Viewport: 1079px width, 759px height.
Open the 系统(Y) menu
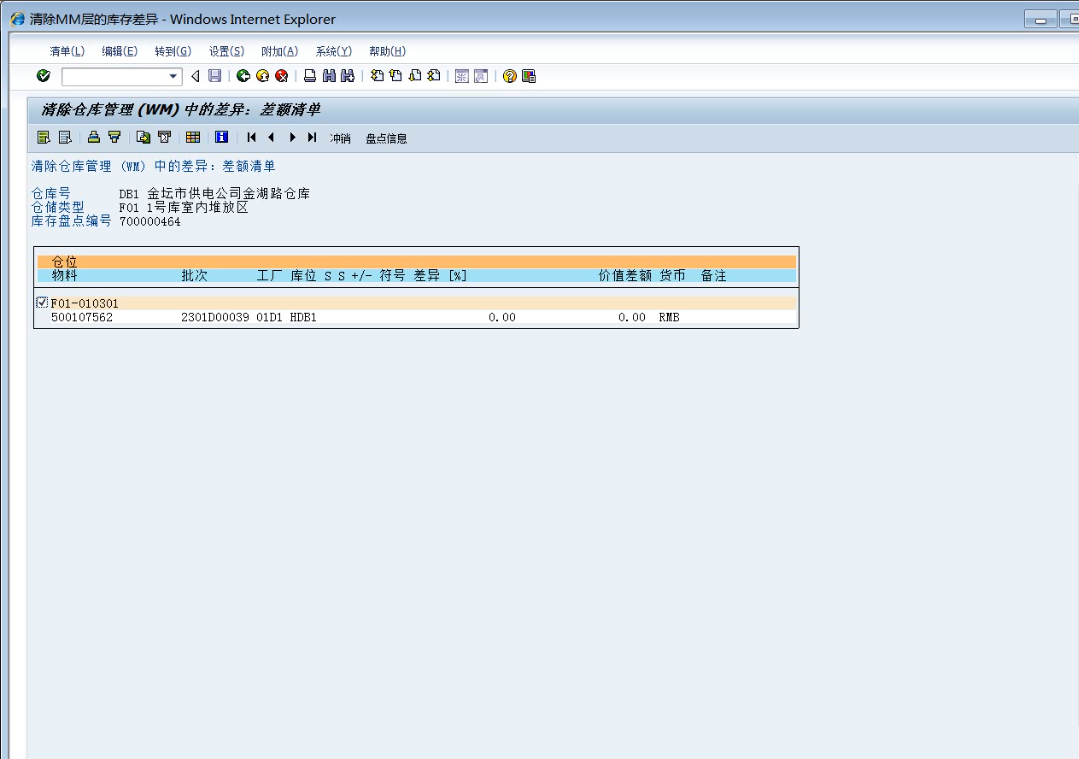click(333, 51)
